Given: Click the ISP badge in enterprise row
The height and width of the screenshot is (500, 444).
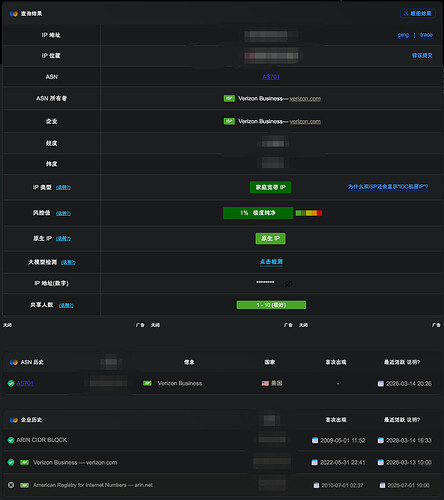Looking at the screenshot, I should click(229, 121).
